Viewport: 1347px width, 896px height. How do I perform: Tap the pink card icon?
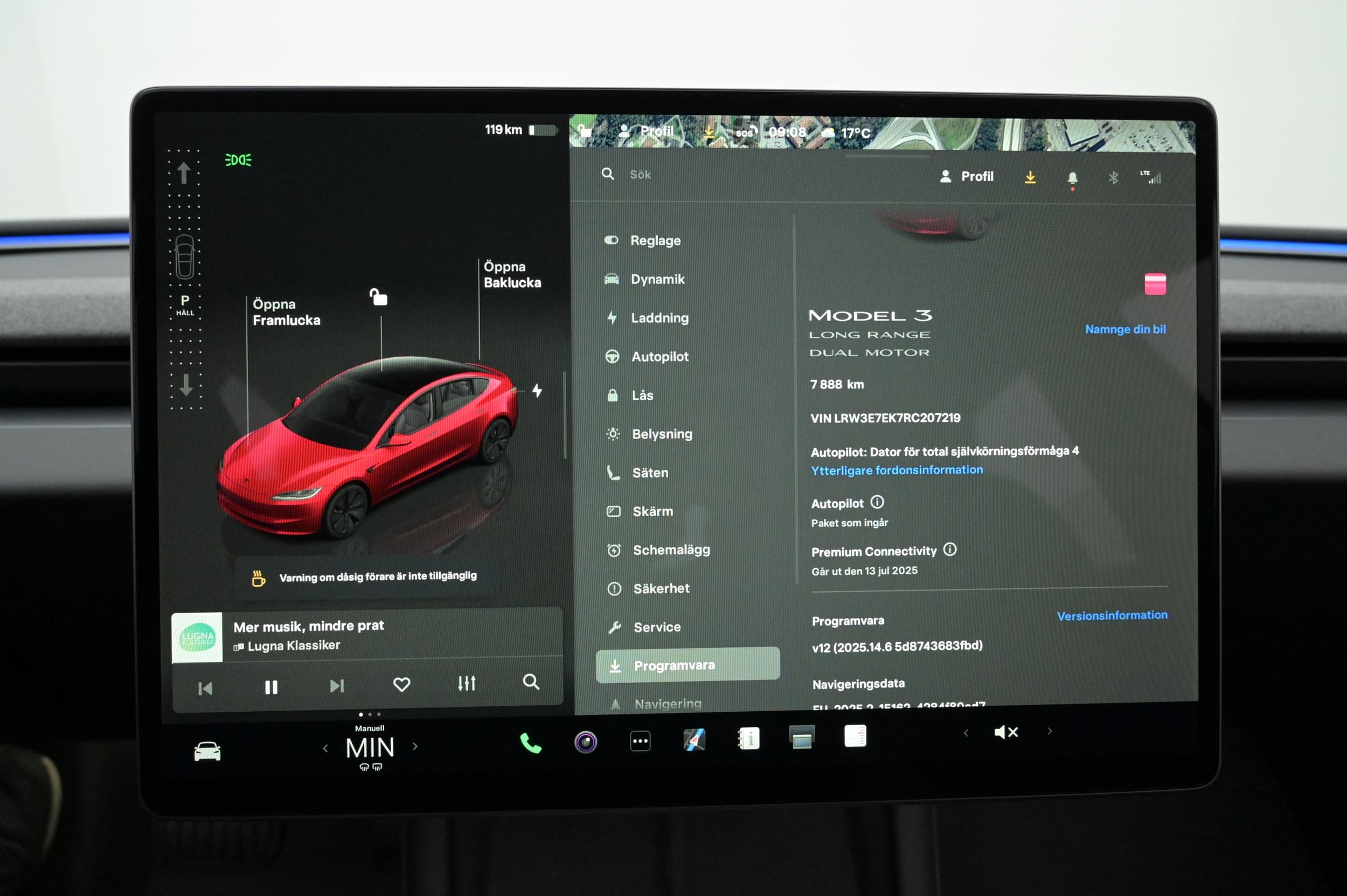tap(1155, 284)
